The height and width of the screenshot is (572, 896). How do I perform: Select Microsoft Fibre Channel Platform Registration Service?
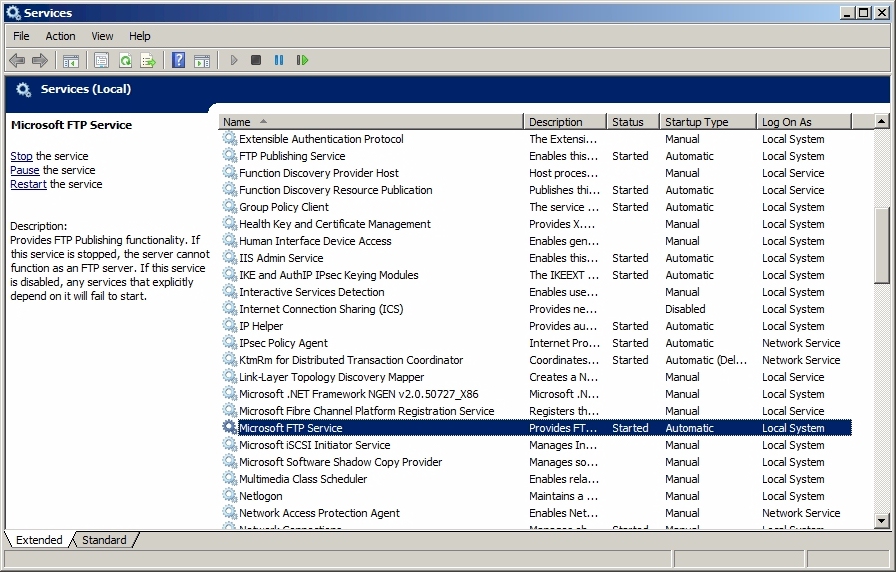pyautogui.click(x=366, y=411)
